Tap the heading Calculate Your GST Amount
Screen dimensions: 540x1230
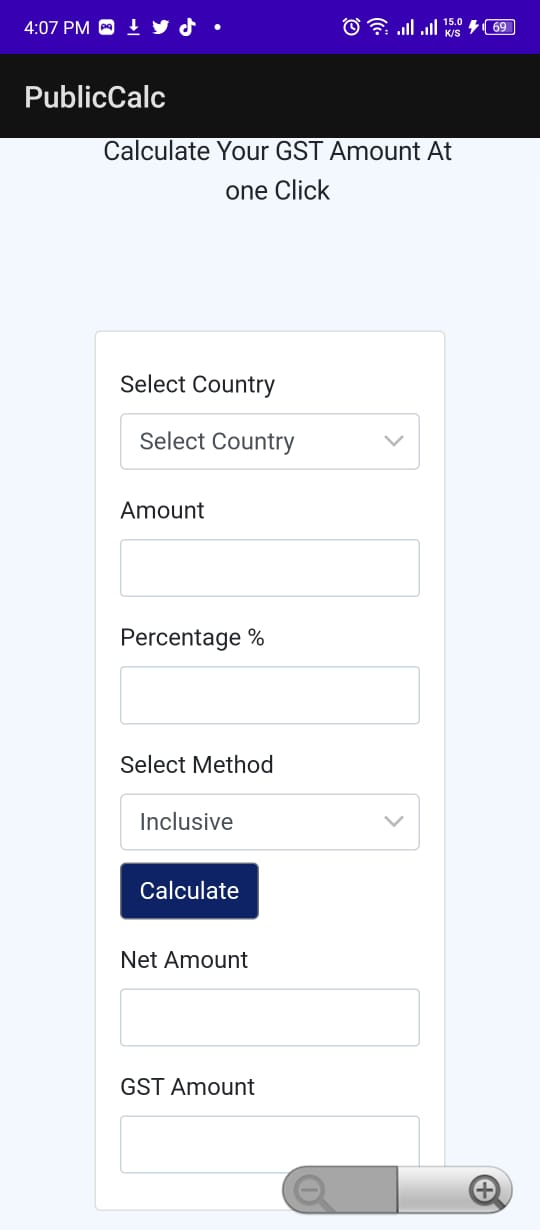[x=278, y=151]
